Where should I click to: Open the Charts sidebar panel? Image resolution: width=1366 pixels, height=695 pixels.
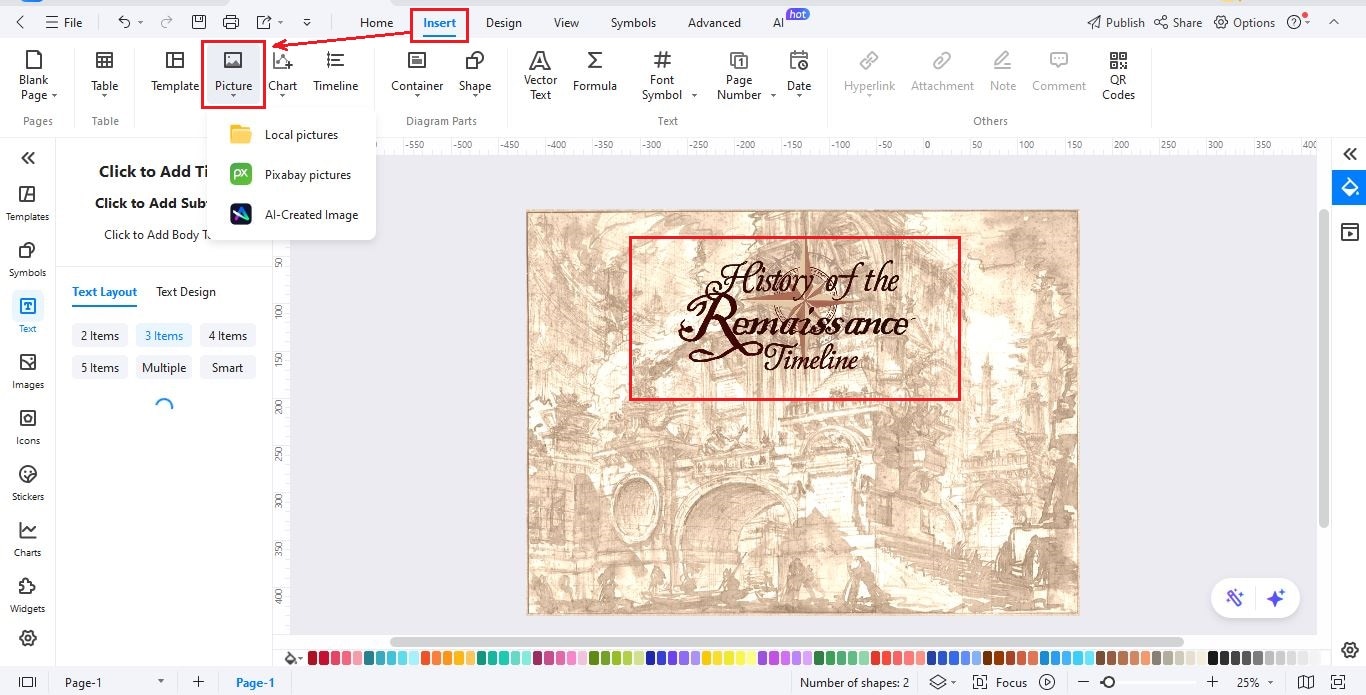pyautogui.click(x=27, y=538)
